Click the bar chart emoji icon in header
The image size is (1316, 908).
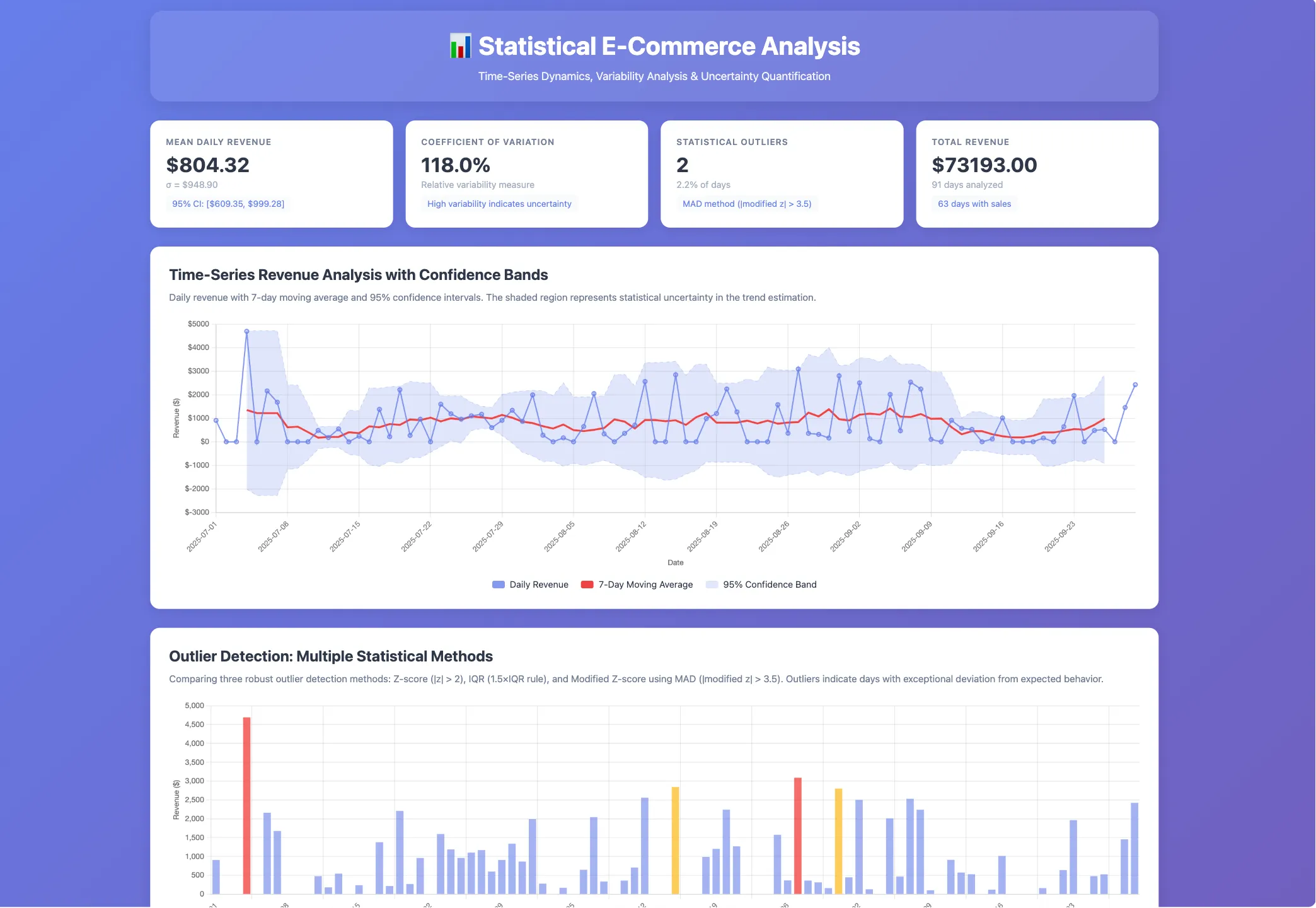(x=460, y=46)
